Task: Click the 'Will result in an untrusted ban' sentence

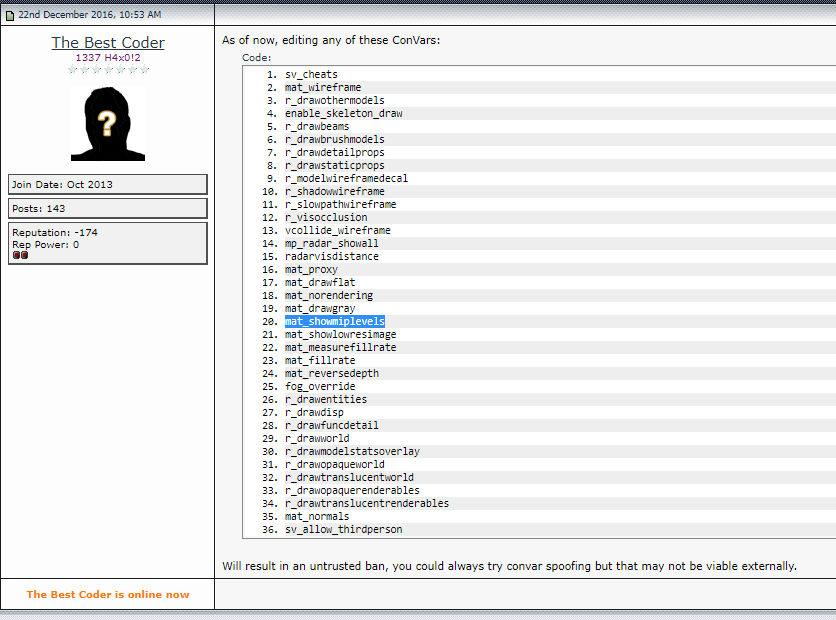Action: tap(509, 566)
